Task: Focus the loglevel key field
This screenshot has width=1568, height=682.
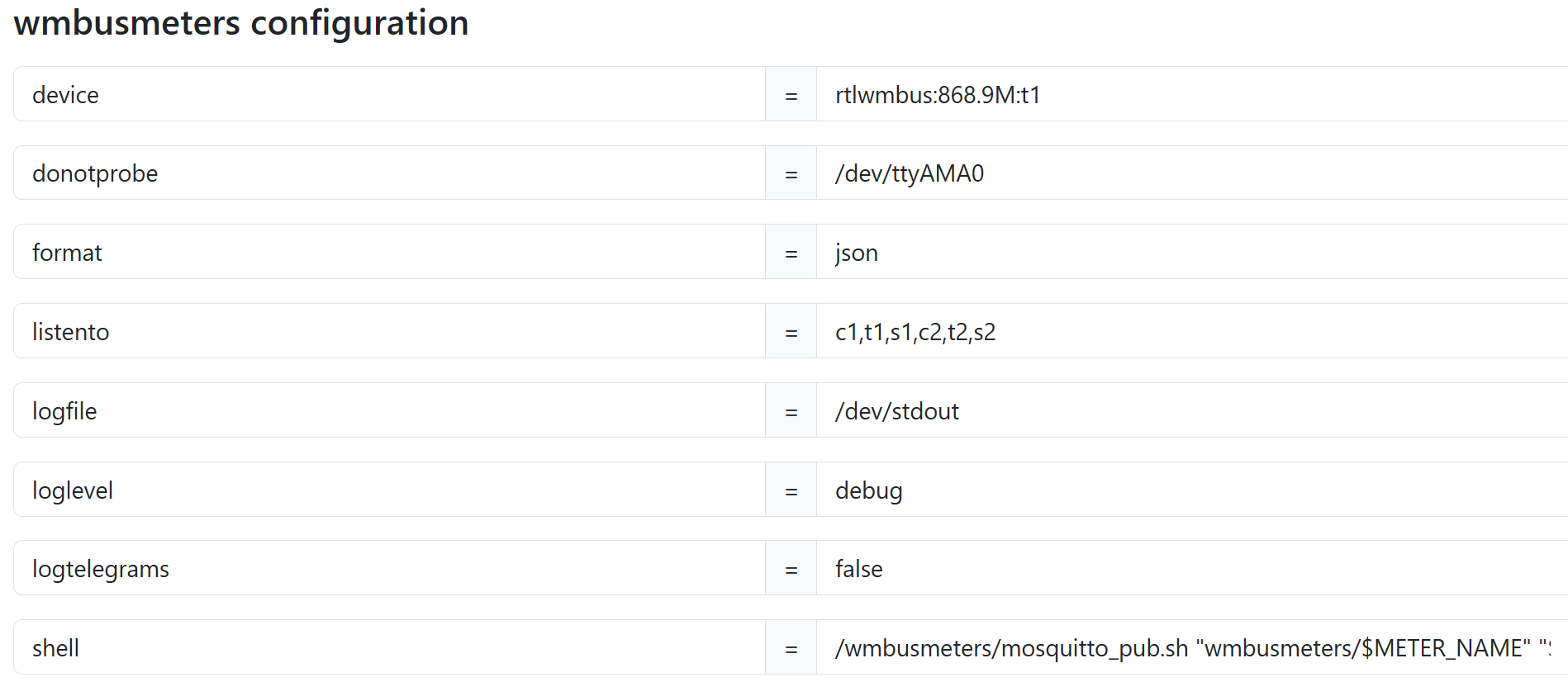Action: (389, 490)
